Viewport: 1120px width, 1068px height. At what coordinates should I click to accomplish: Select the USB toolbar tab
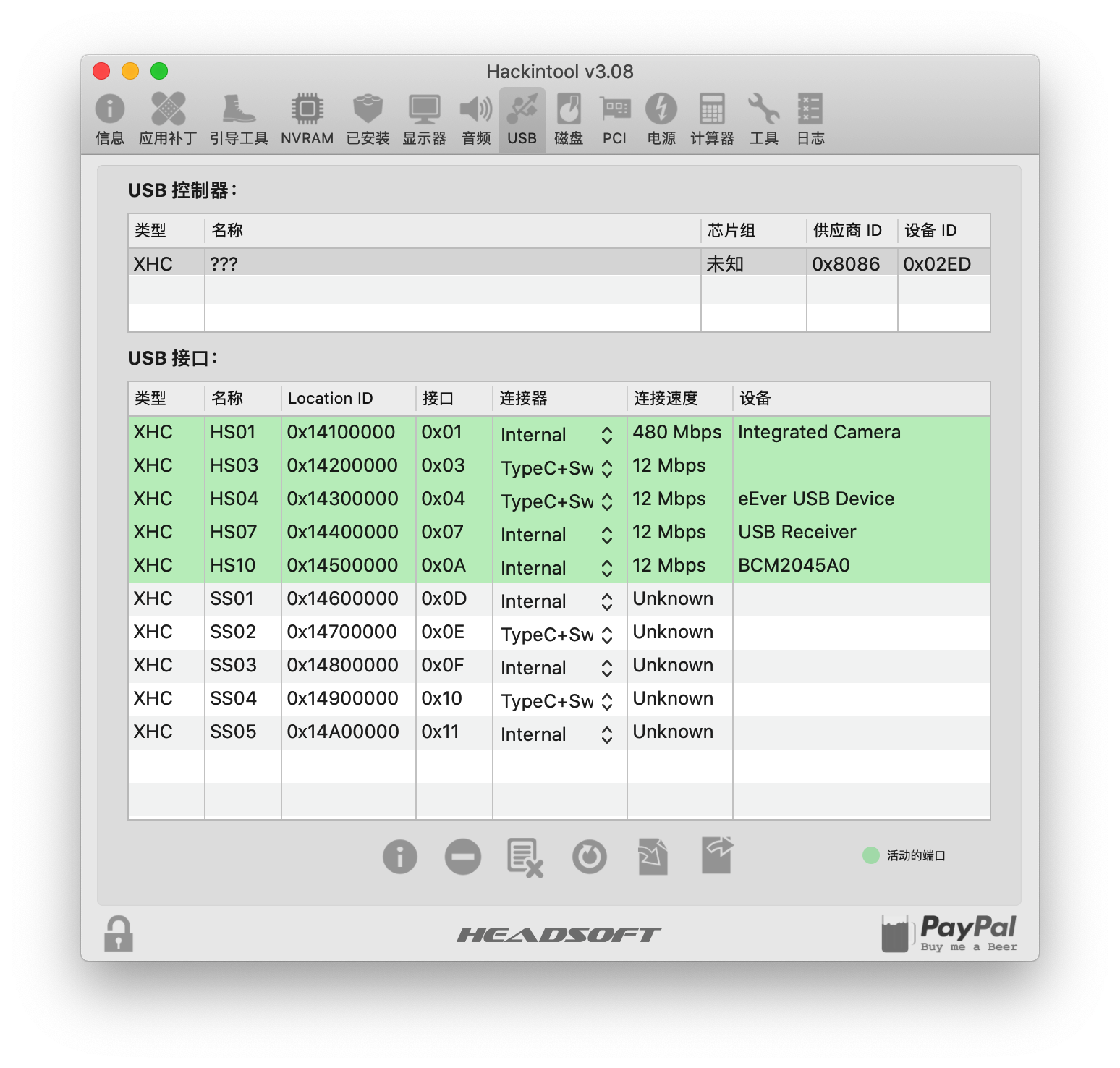tap(522, 119)
